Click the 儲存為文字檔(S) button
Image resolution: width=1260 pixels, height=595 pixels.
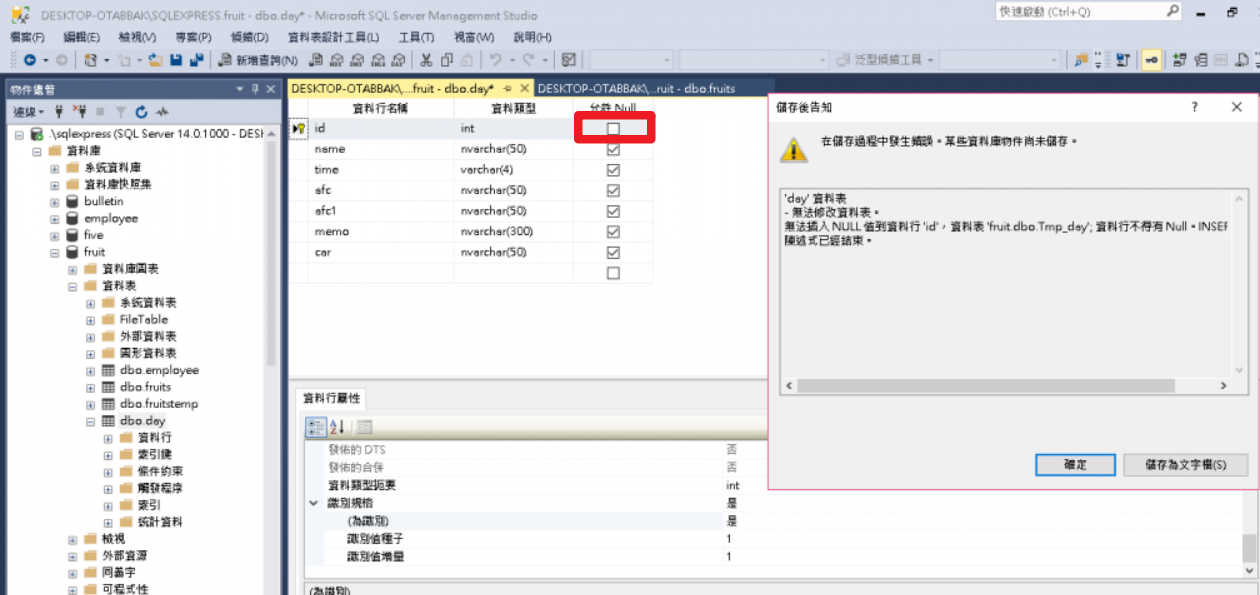pyautogui.click(x=1185, y=465)
